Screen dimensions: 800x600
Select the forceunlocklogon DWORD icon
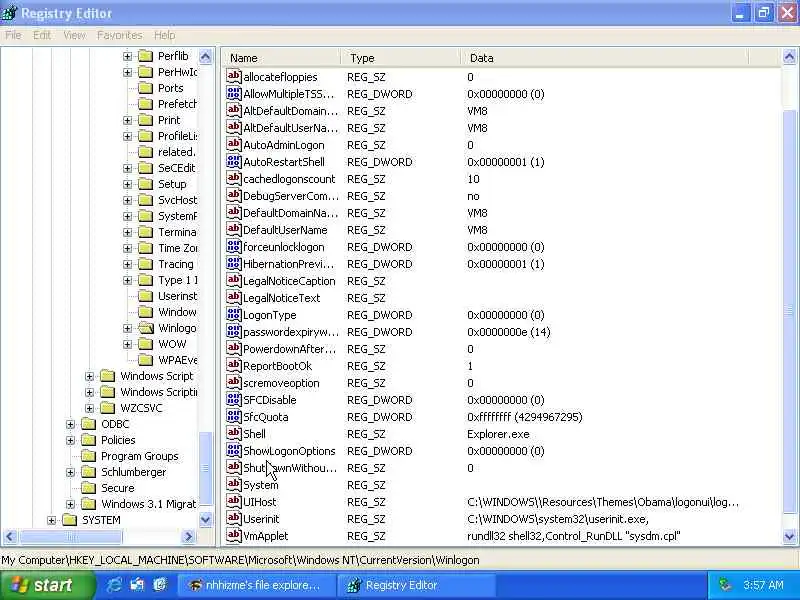(x=234, y=246)
